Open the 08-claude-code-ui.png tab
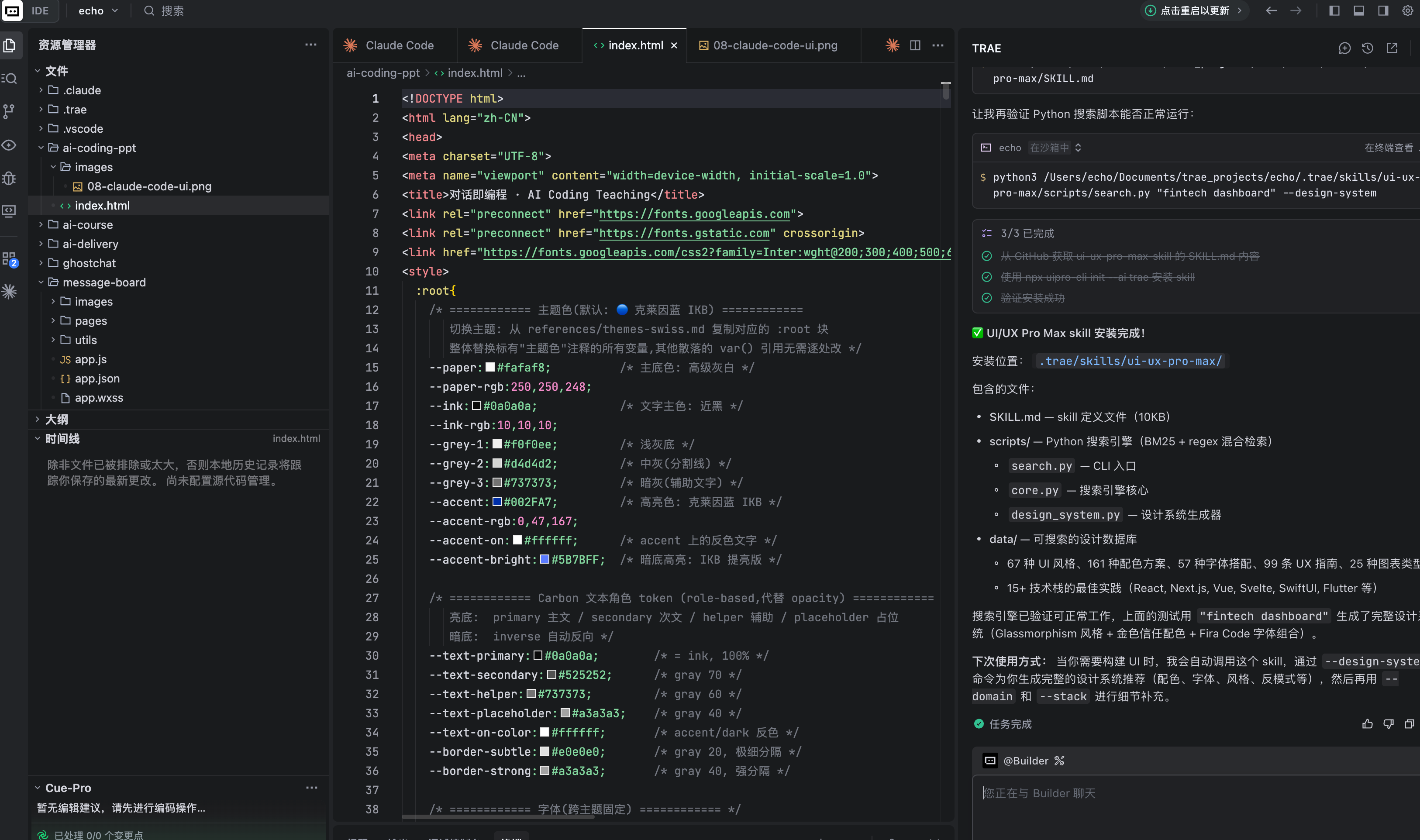Image resolution: width=1420 pixels, height=840 pixels. (x=775, y=45)
